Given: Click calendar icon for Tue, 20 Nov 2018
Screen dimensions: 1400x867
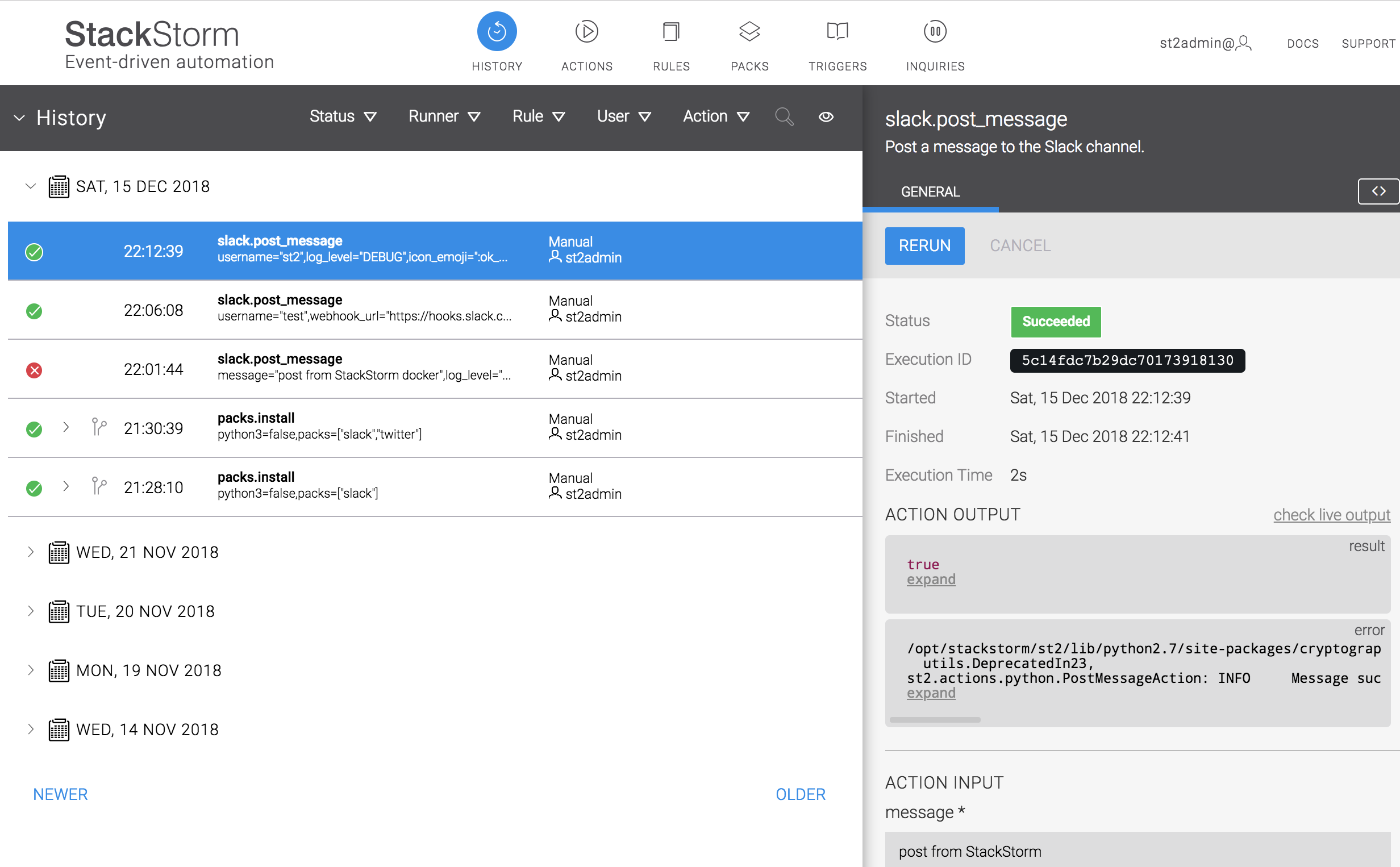Looking at the screenshot, I should 59,611.
